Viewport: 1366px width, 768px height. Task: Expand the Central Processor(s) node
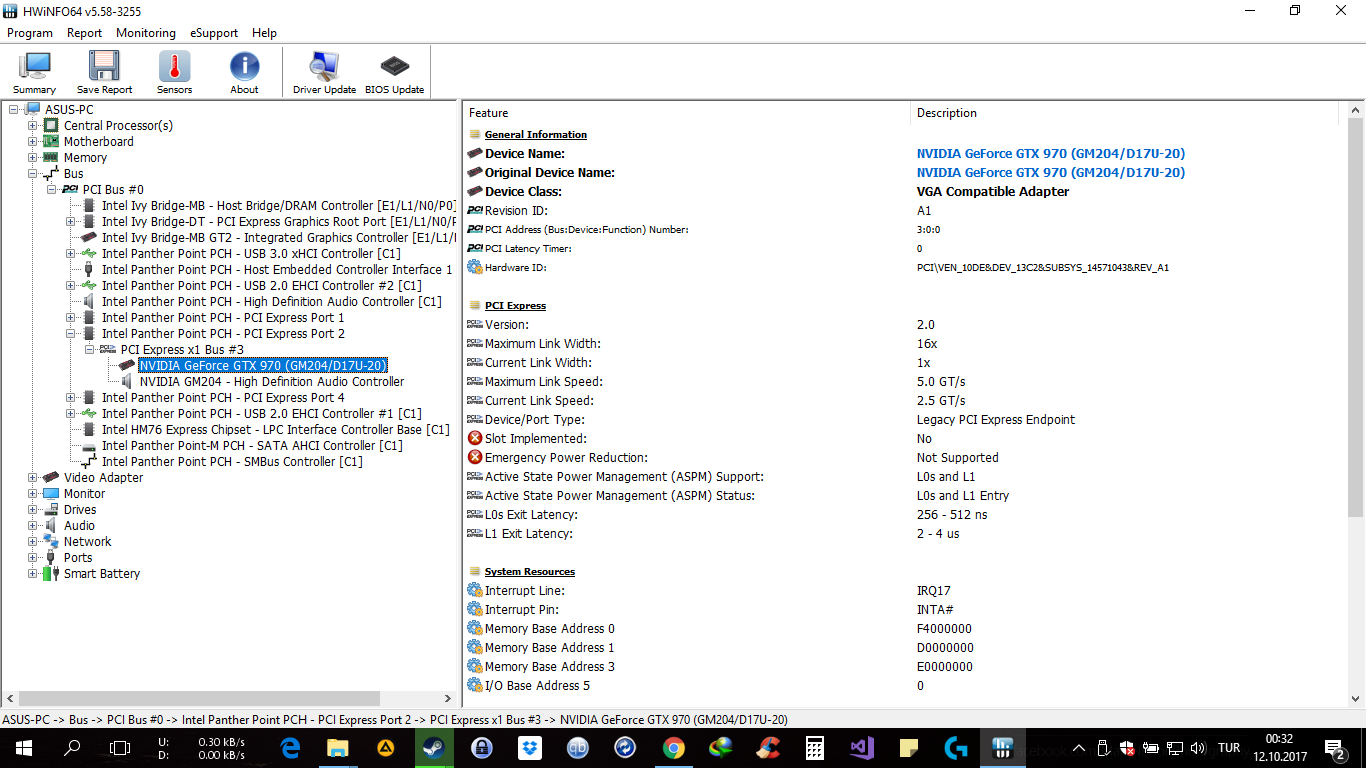pos(33,126)
